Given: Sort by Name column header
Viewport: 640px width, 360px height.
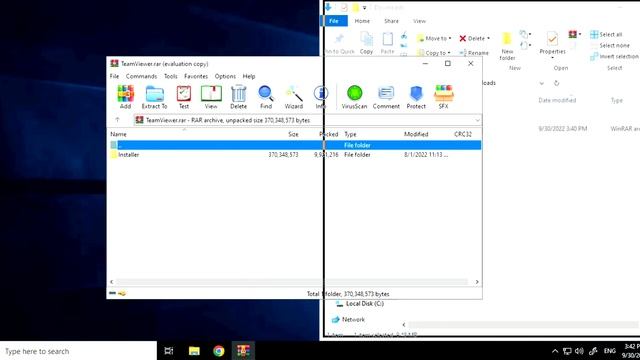Looking at the screenshot, I should [x=118, y=134].
